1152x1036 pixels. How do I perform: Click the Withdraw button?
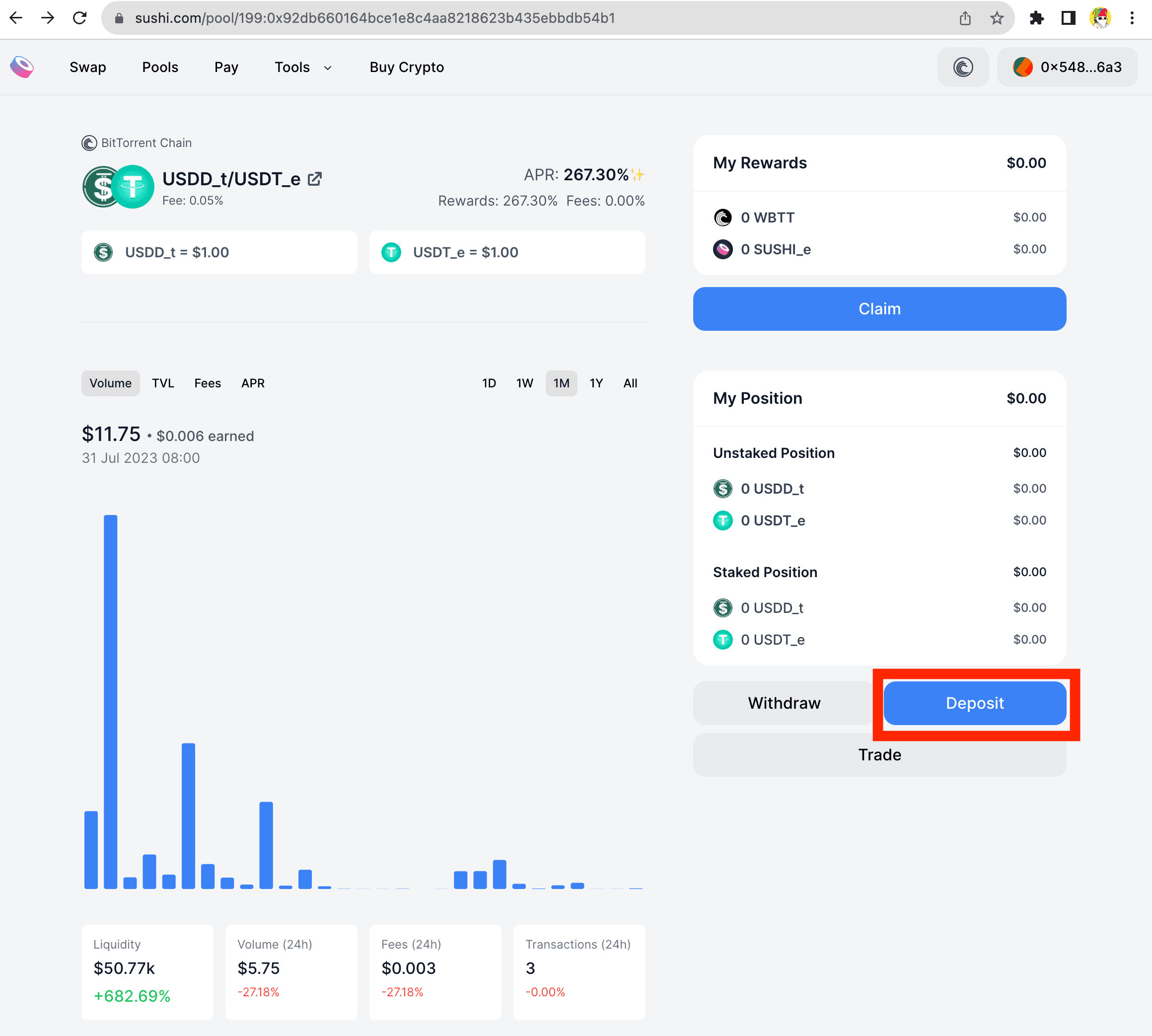[784, 703]
